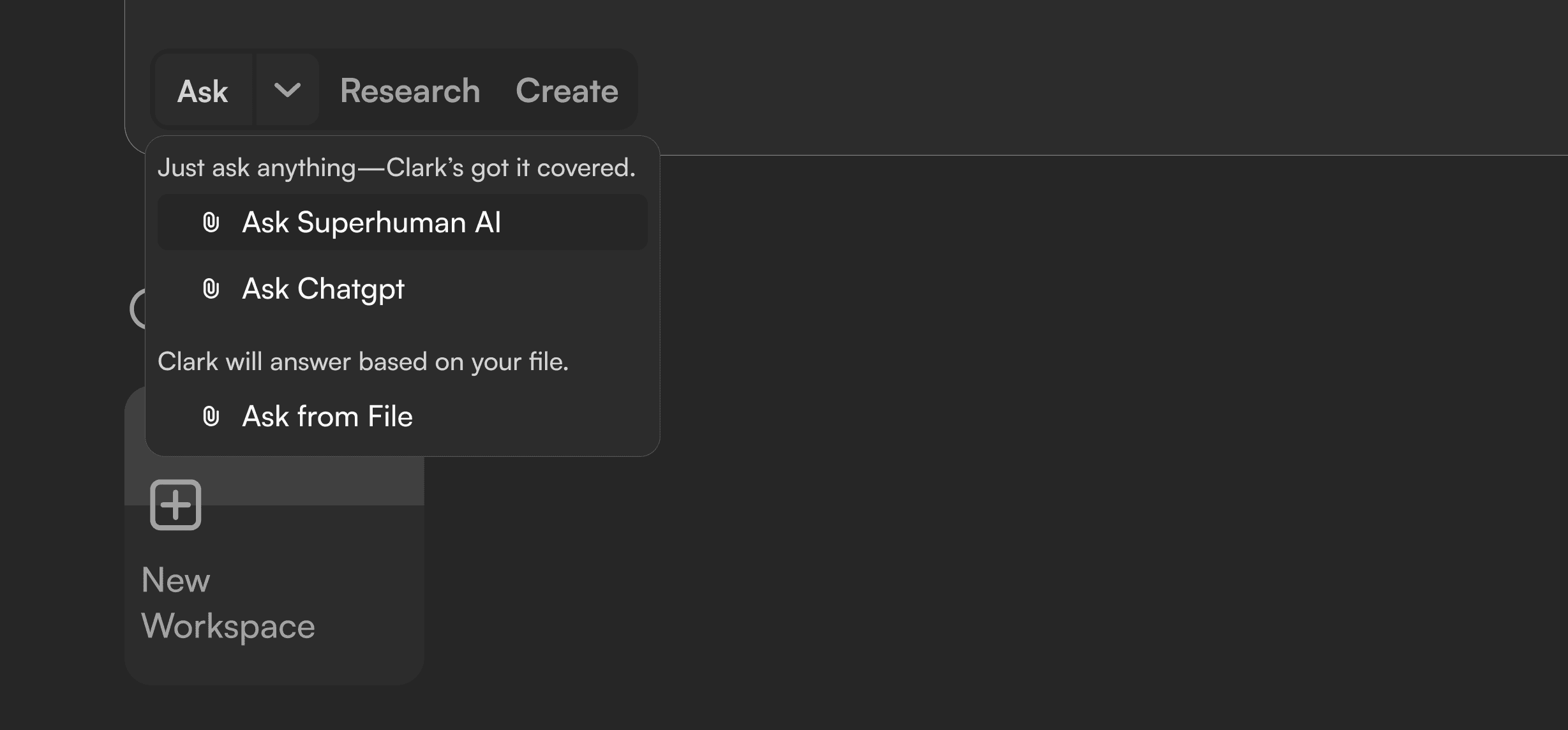Open the New Workspace label
The height and width of the screenshot is (730, 1568).
coord(228,603)
